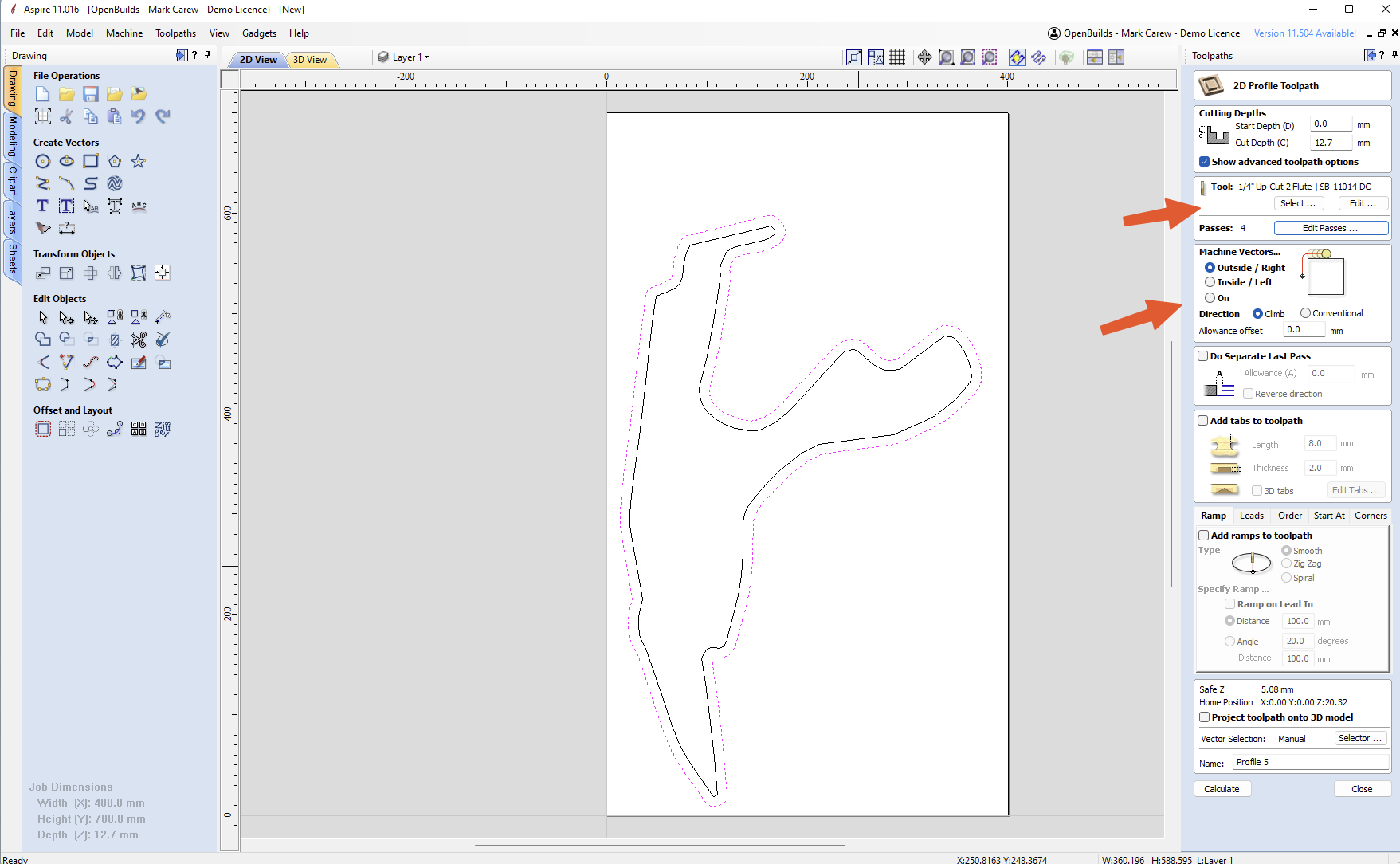Open the Model menu
Image resolution: width=1400 pixels, height=864 pixels.
79,33
